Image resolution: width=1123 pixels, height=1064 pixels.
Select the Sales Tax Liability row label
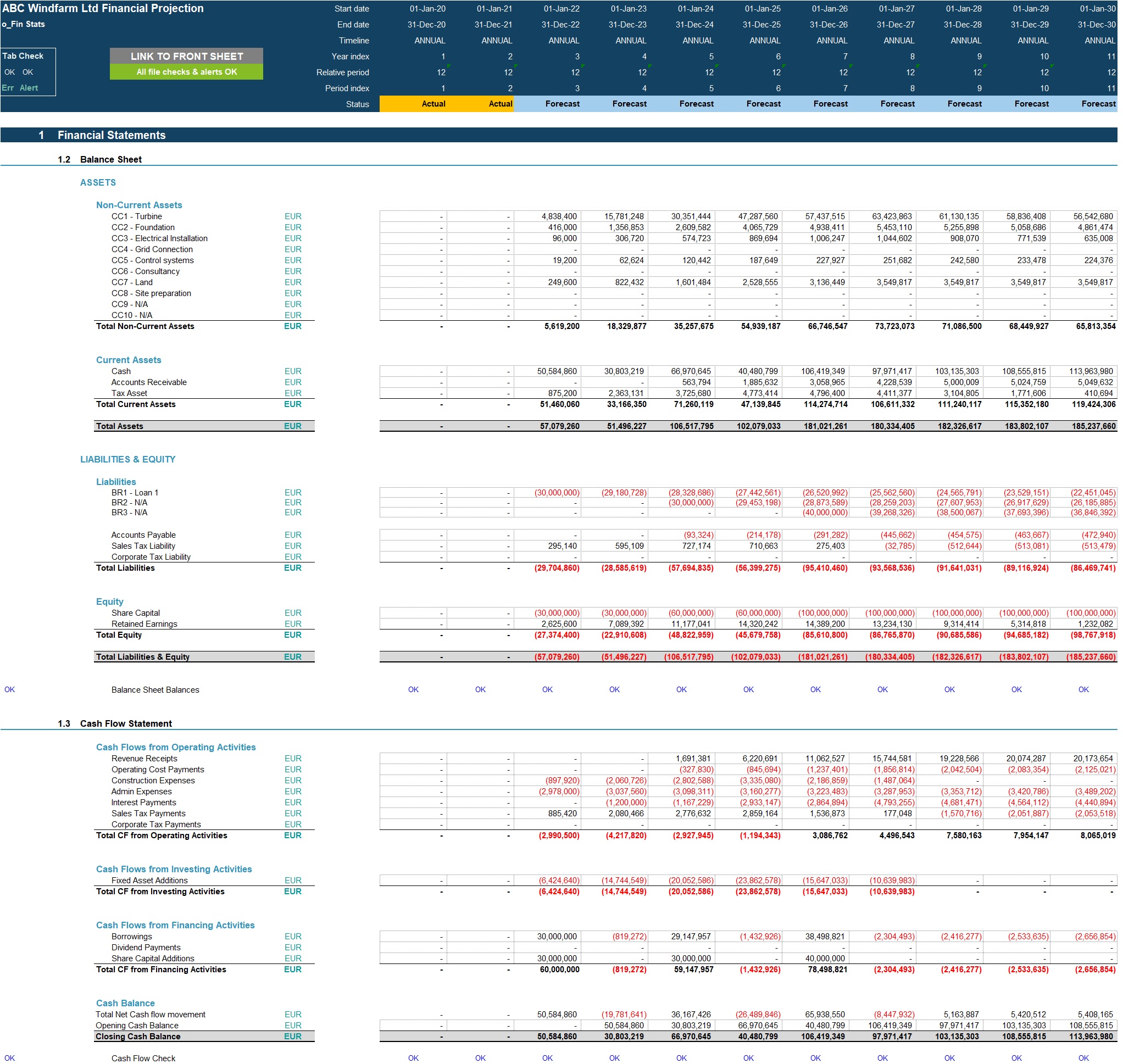pos(143,546)
